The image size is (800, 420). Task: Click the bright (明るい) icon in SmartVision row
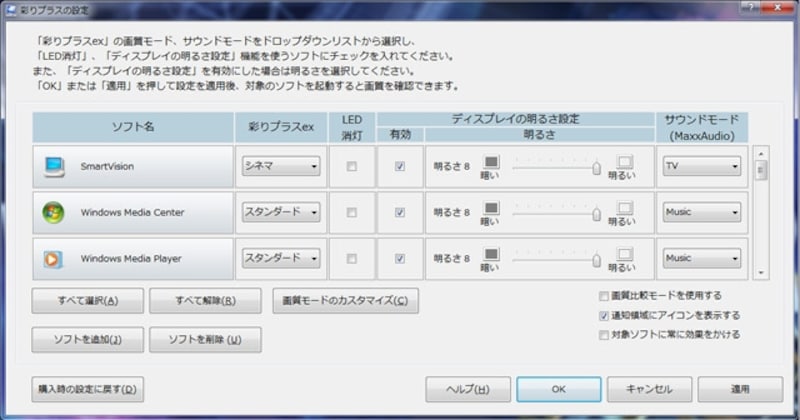click(x=624, y=162)
